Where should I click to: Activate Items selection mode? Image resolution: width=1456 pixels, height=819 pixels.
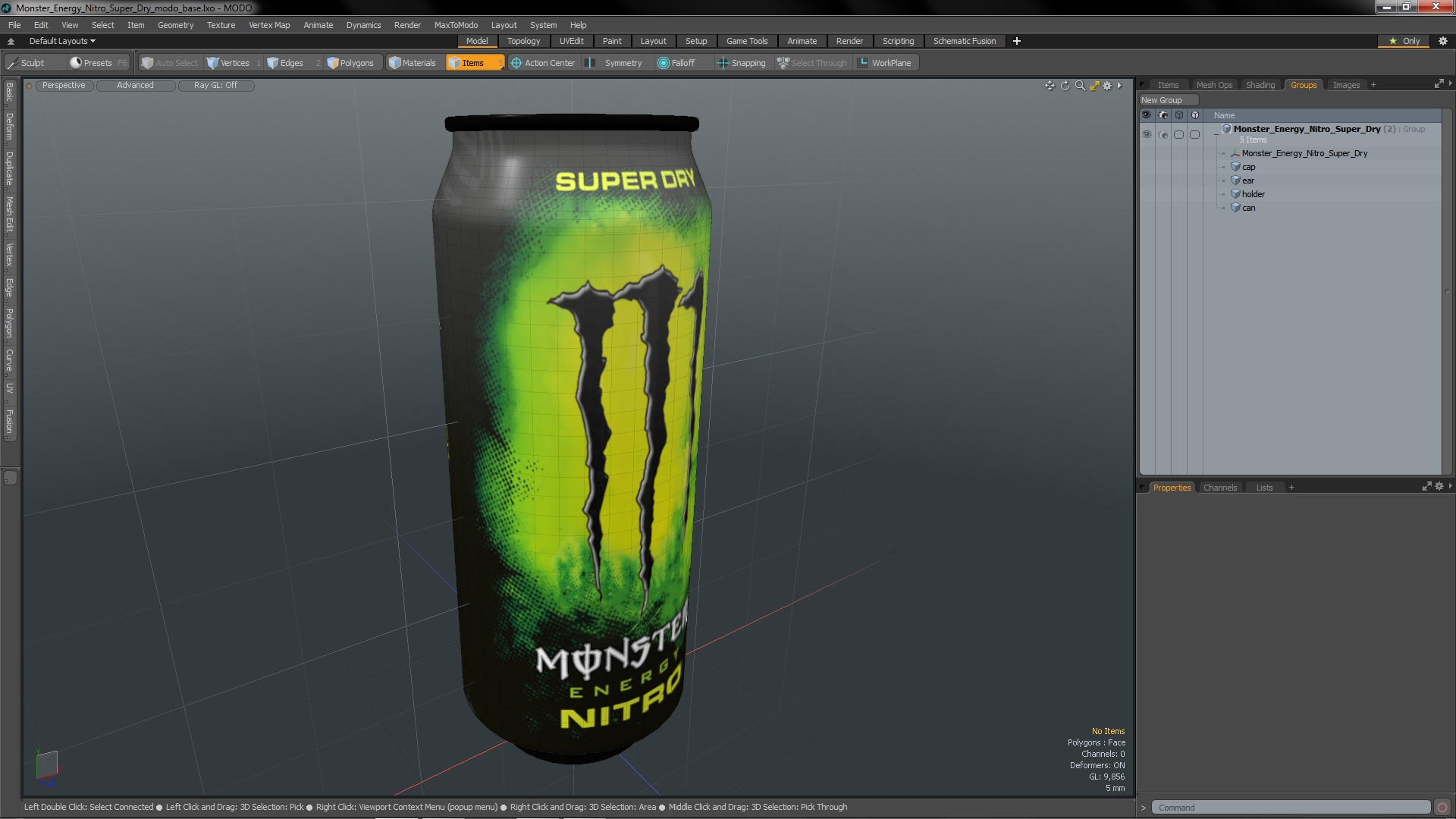[x=474, y=63]
